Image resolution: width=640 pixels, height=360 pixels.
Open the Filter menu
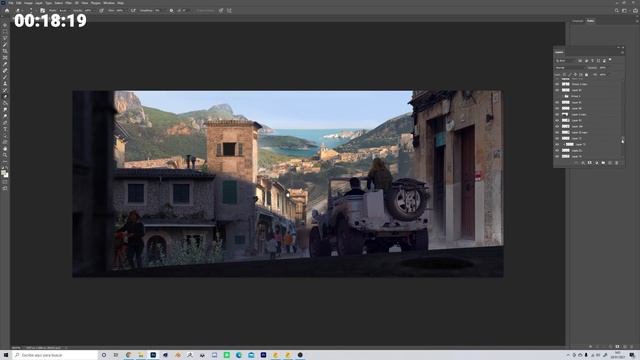[69, 3]
